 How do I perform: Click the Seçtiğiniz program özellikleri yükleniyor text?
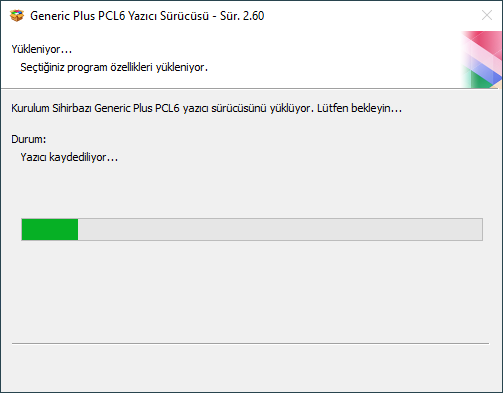[114, 67]
